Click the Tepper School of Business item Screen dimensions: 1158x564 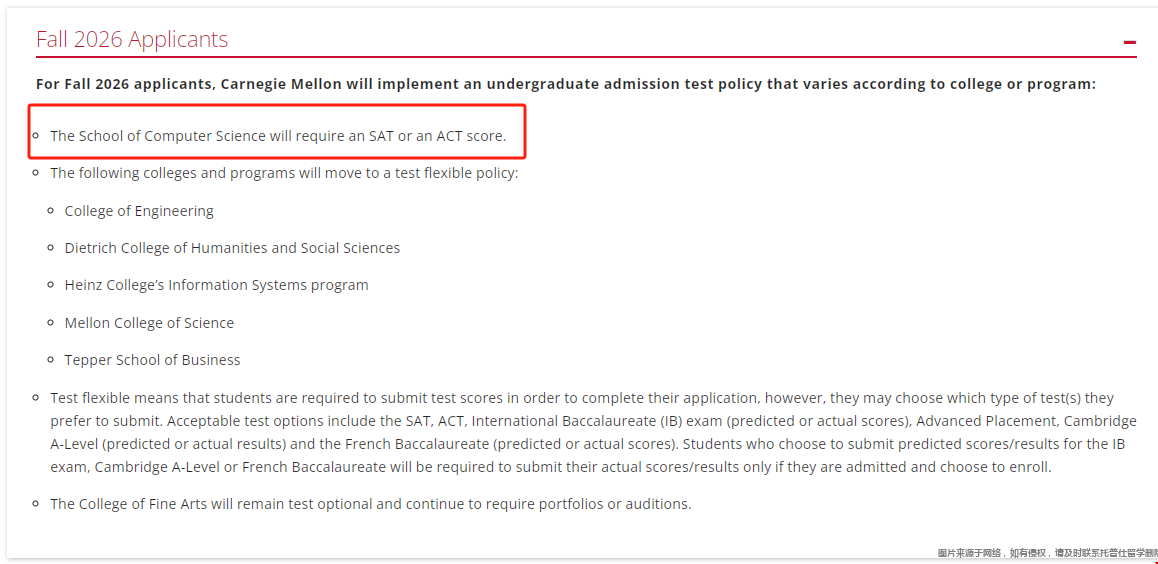coord(152,360)
